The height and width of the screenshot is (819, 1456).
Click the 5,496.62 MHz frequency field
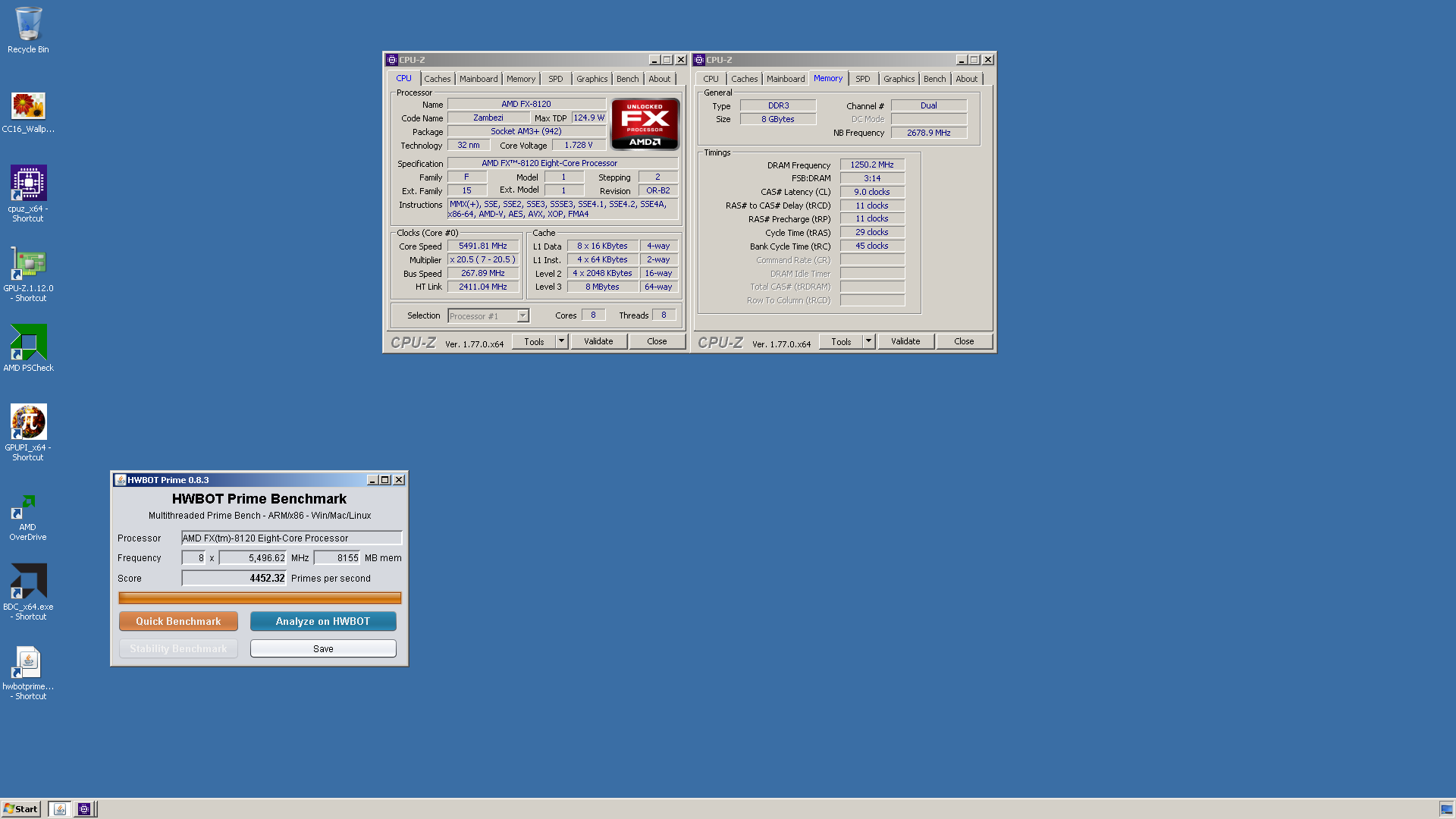(x=253, y=558)
